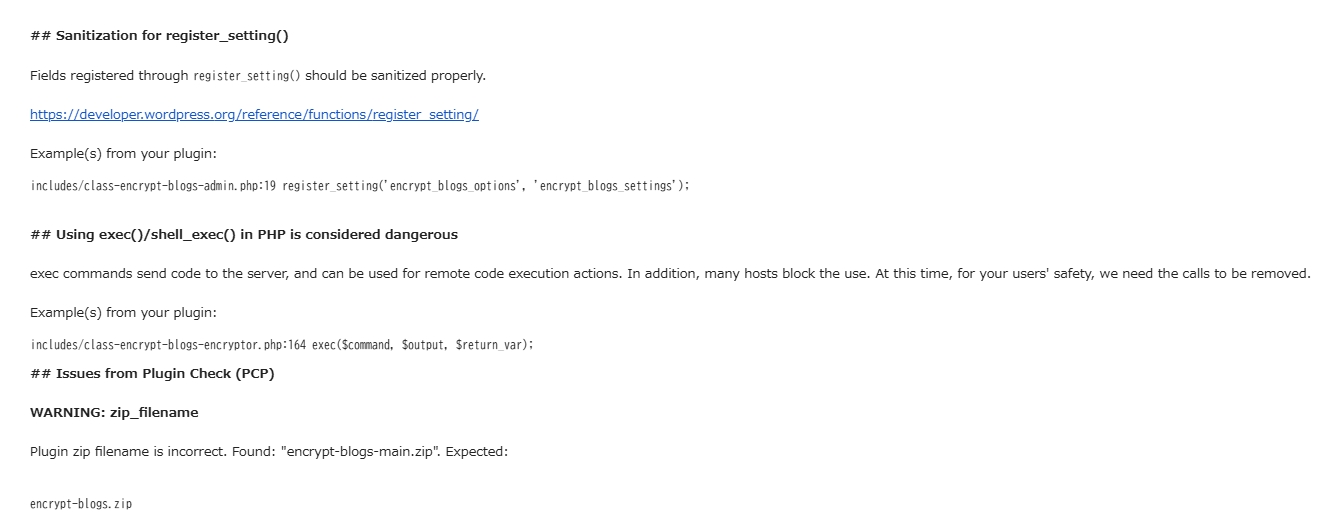
Task: Click the "encrypt-blogs-main.zip" found filename
Action: click(362, 452)
